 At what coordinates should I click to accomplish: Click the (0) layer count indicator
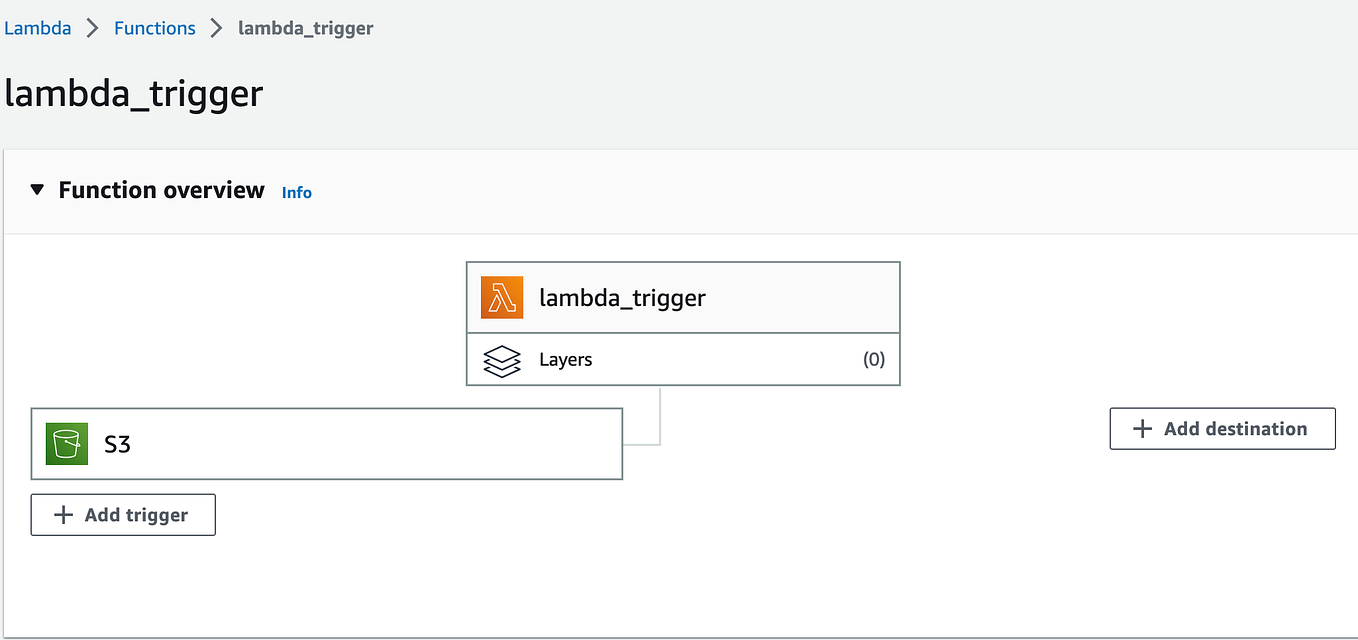[874, 359]
